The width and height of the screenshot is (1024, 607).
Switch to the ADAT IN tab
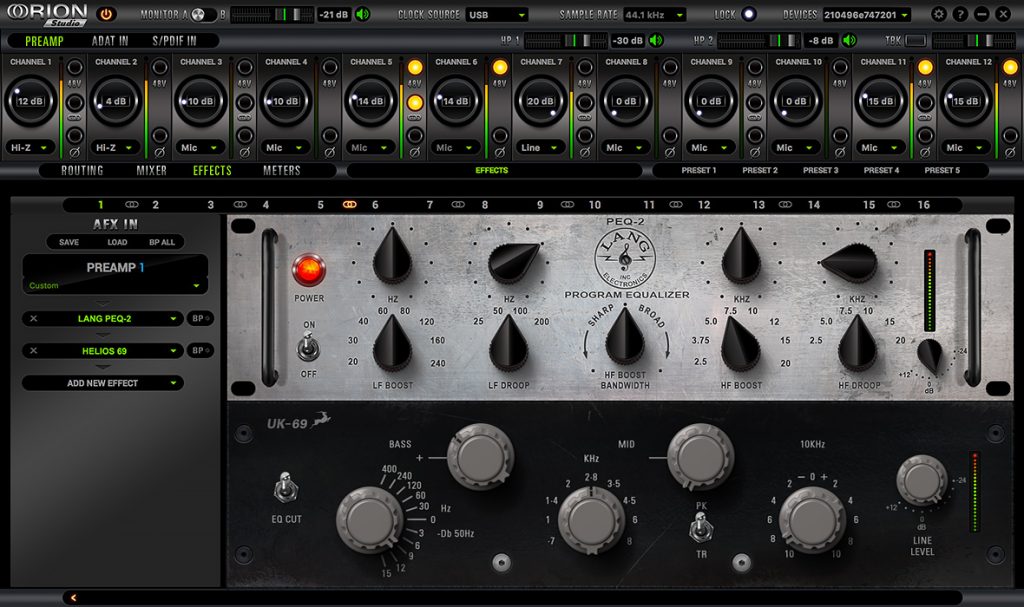tap(110, 41)
